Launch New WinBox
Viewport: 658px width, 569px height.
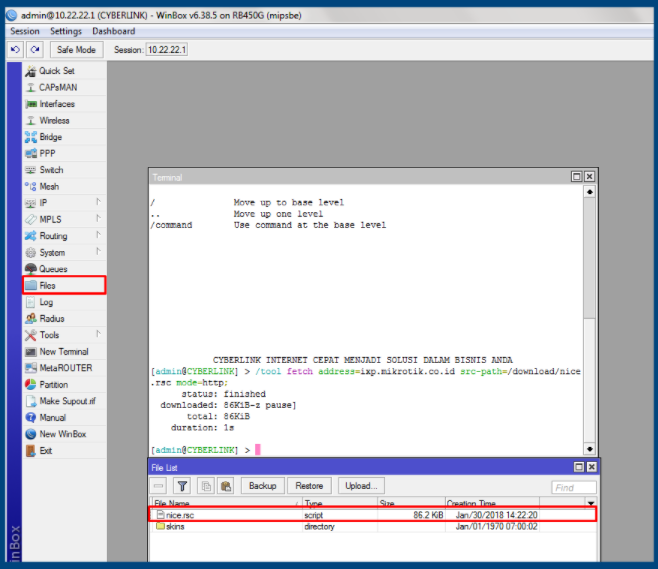[x=64, y=434]
